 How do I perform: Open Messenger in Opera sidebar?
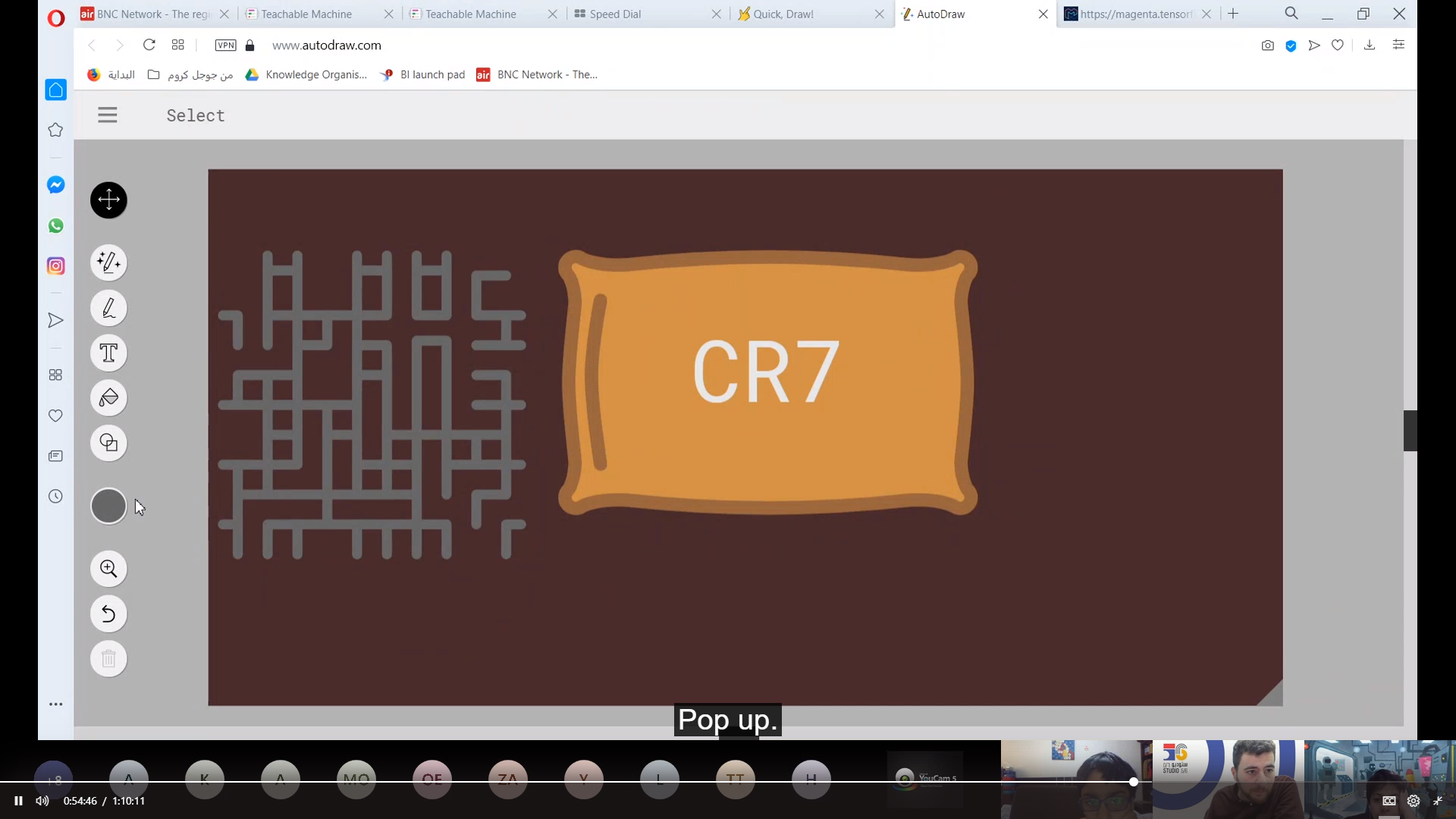click(x=55, y=185)
